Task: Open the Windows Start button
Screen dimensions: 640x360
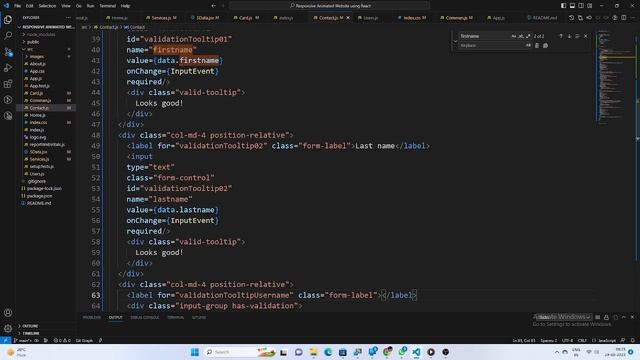Action: tap(195, 352)
